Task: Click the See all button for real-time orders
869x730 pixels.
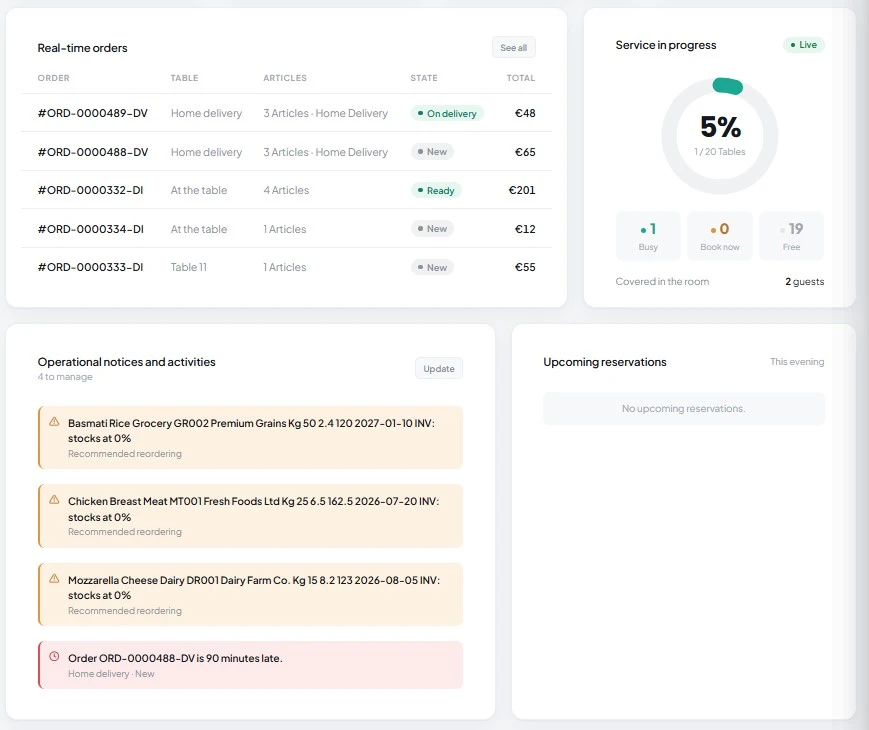Action: coord(513,48)
